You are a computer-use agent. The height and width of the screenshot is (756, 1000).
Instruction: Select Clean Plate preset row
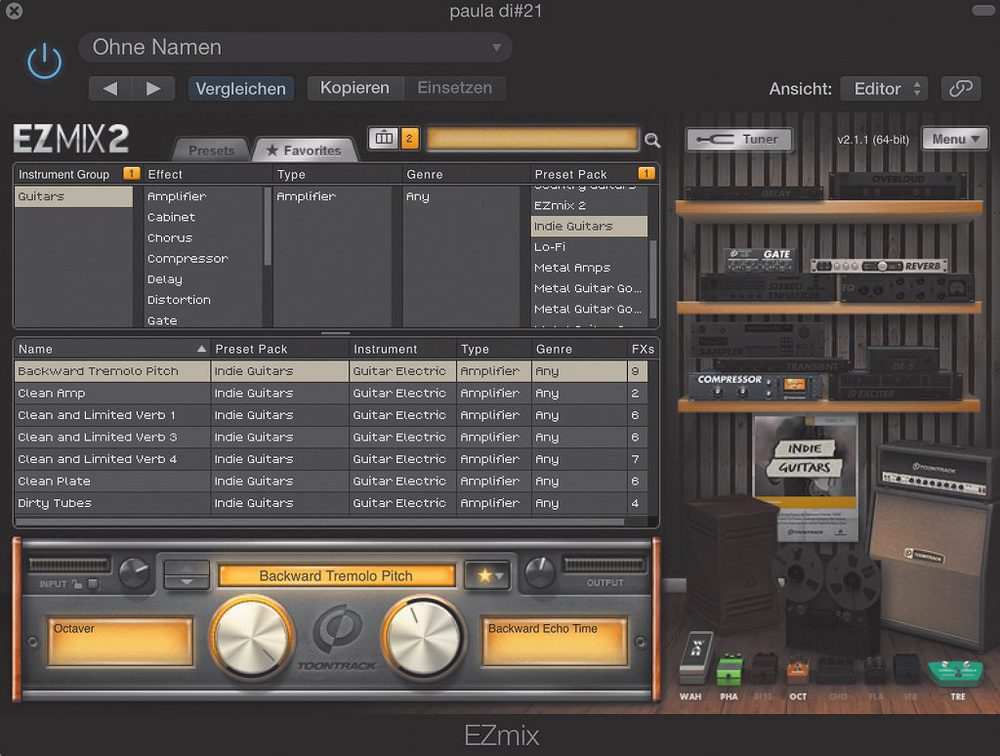pyautogui.click(x=331, y=481)
